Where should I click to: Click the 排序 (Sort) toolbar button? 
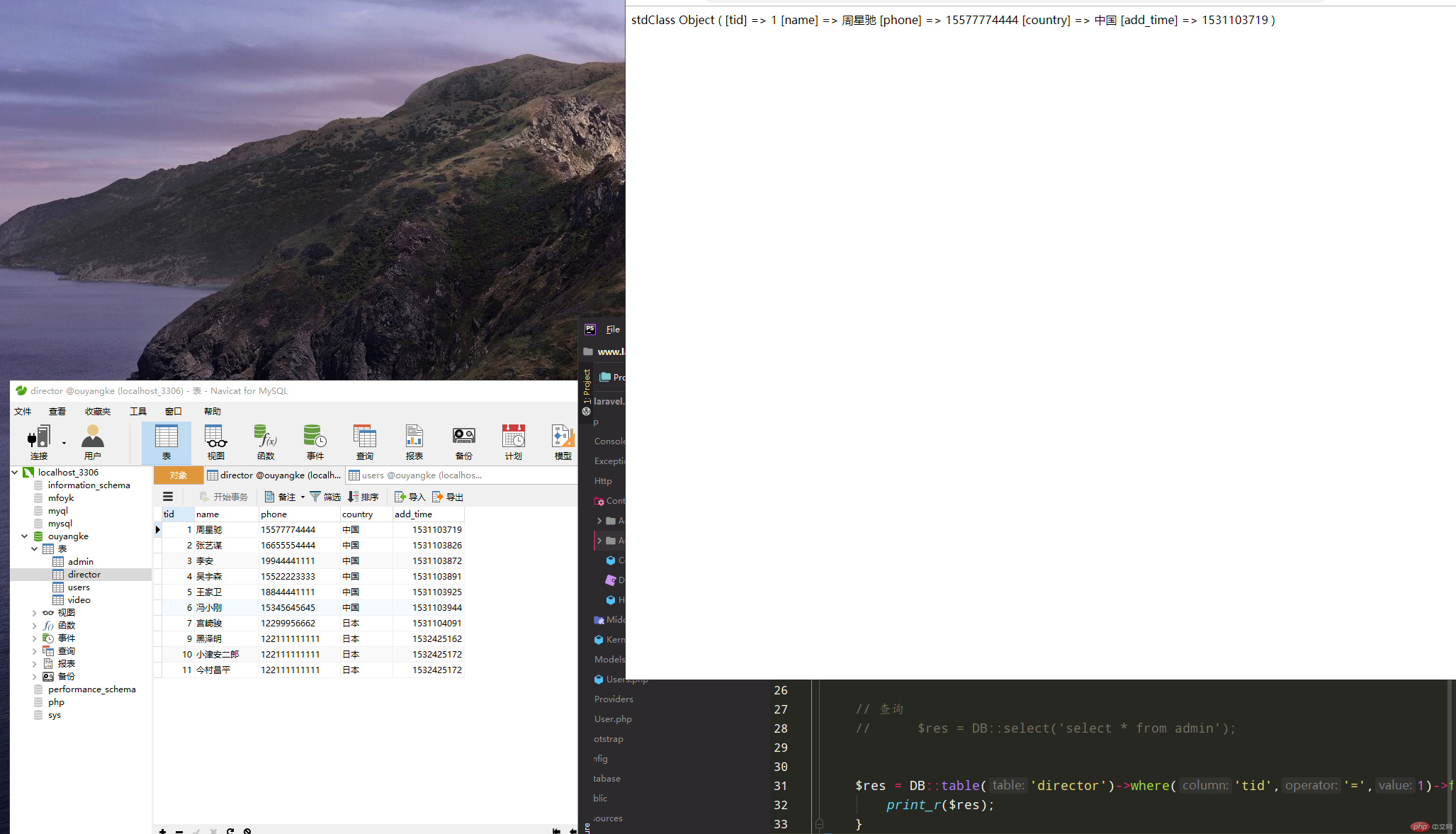click(363, 497)
